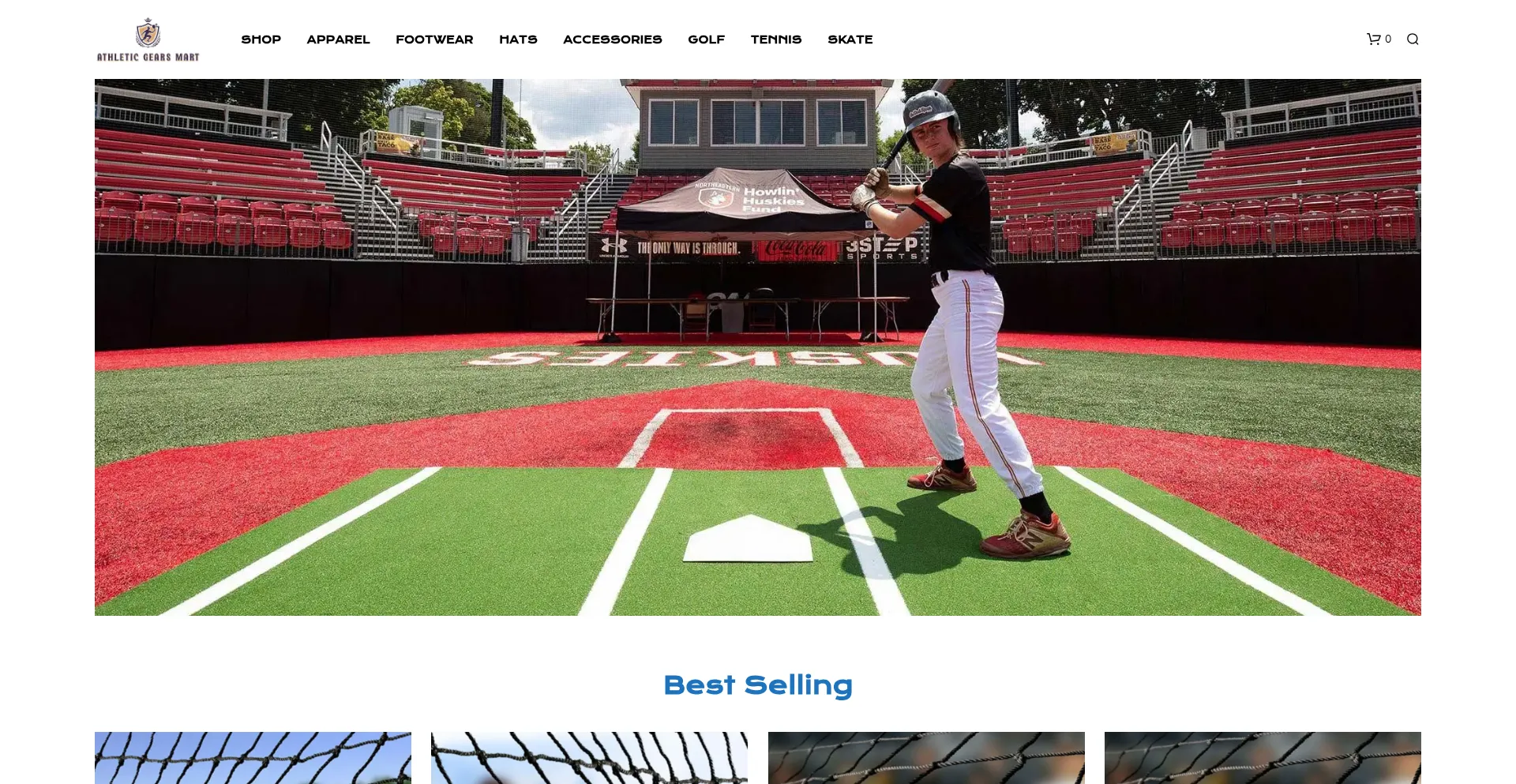The height and width of the screenshot is (784, 1516).
Task: Click the baseball batter hero banner
Action: coord(758,347)
